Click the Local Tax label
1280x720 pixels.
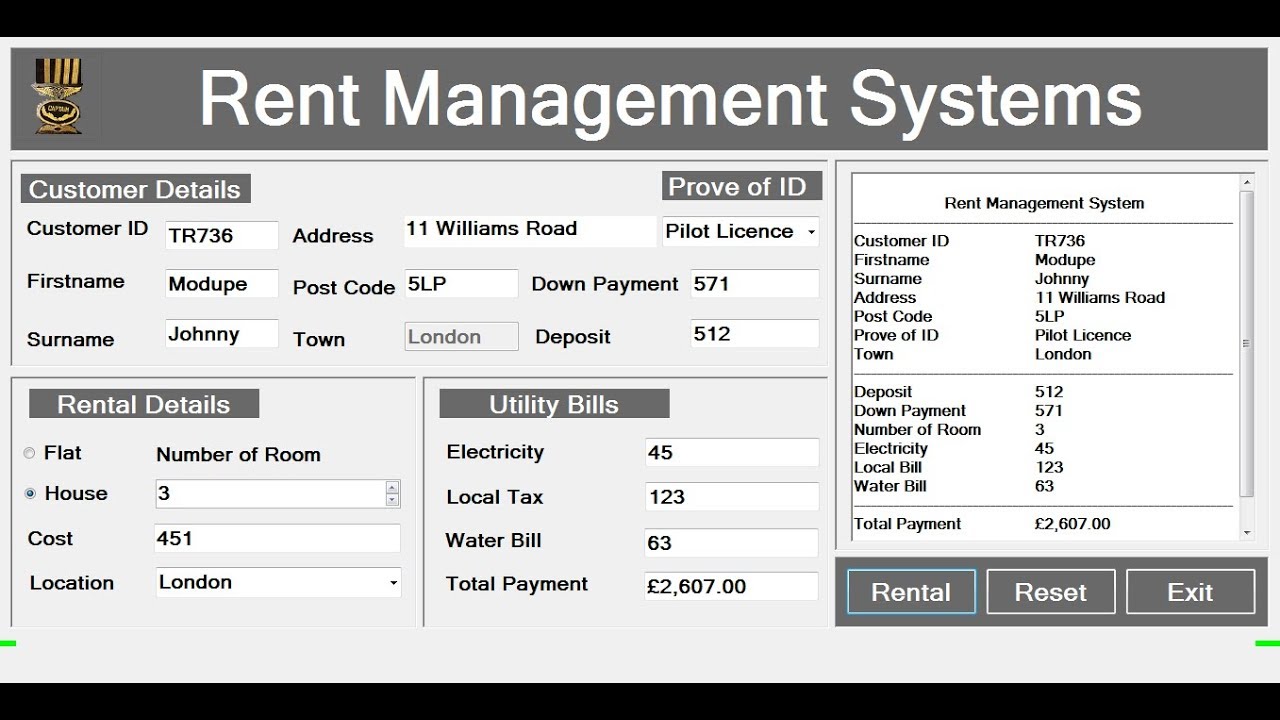[495, 497]
